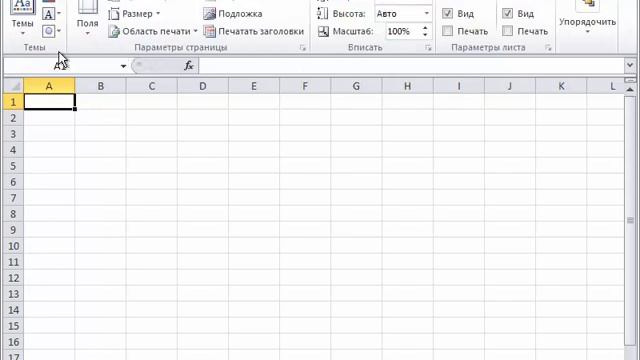The height and width of the screenshot is (360, 640).
Task: Select column F header
Action: tap(305, 86)
